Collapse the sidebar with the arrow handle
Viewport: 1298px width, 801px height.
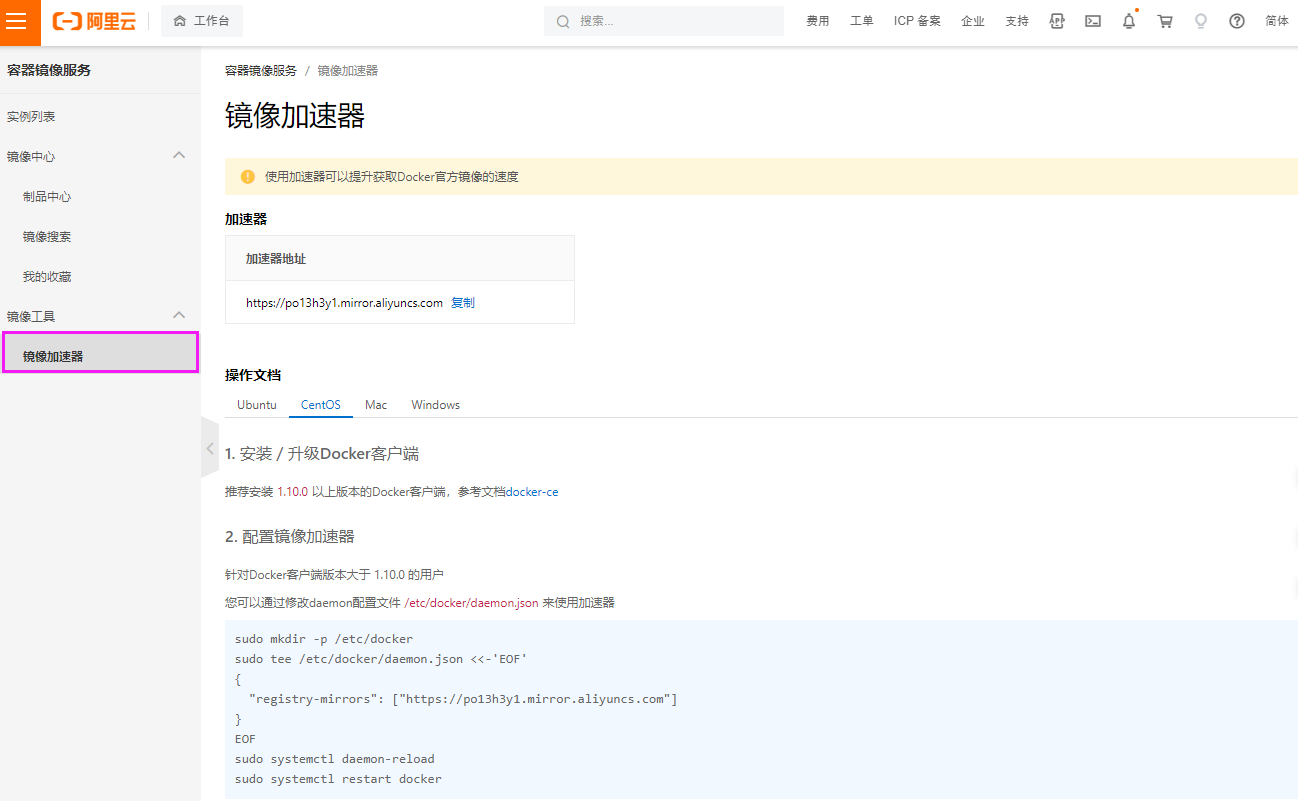click(210, 448)
